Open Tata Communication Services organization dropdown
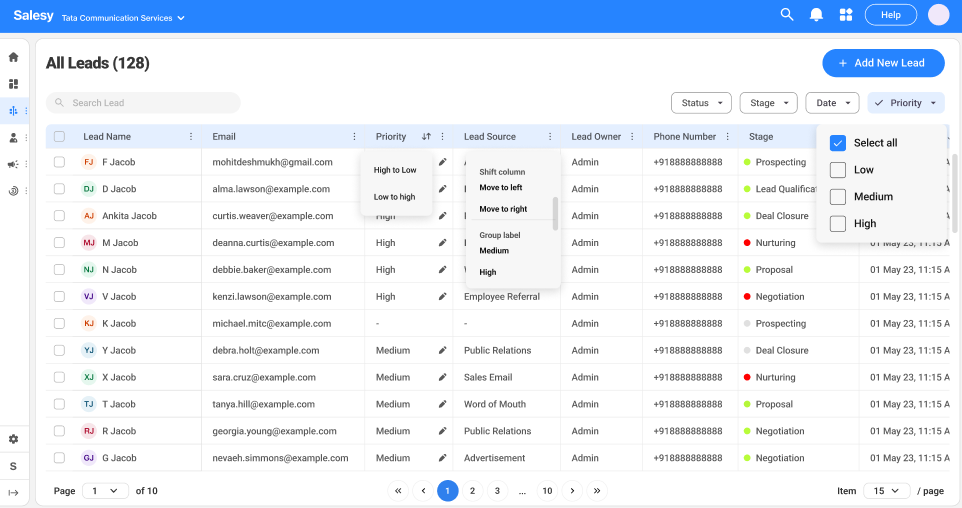962x508 pixels. (123, 18)
